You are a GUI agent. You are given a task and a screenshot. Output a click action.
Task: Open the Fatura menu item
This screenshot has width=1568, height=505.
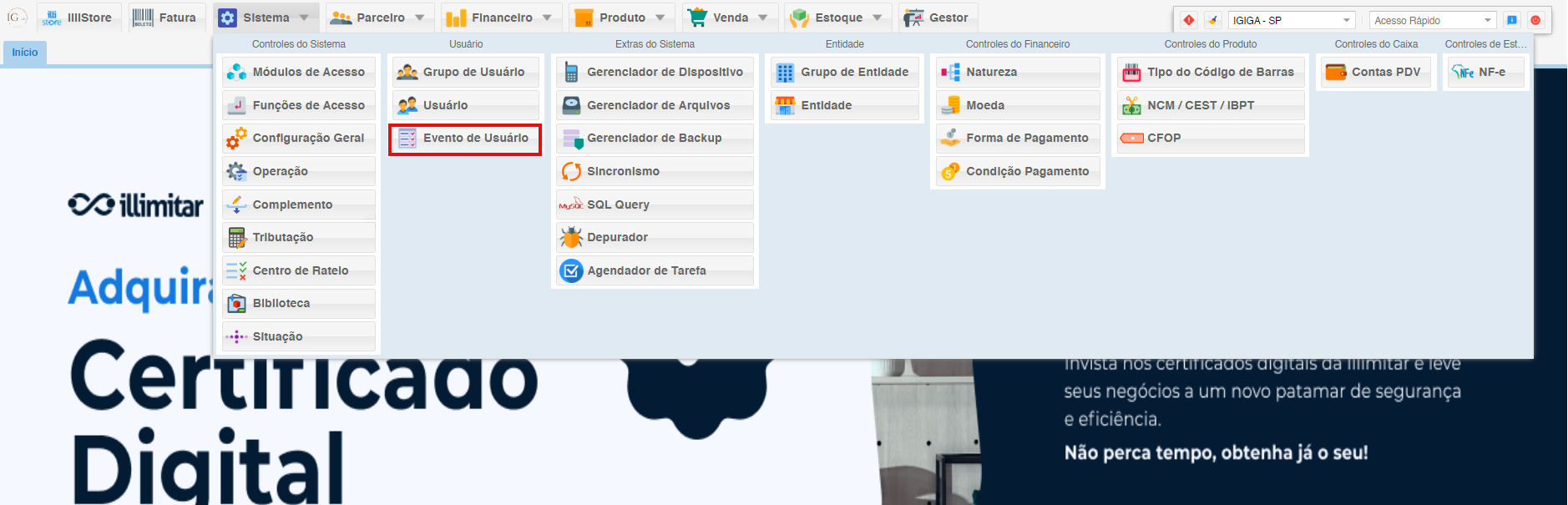(166, 18)
